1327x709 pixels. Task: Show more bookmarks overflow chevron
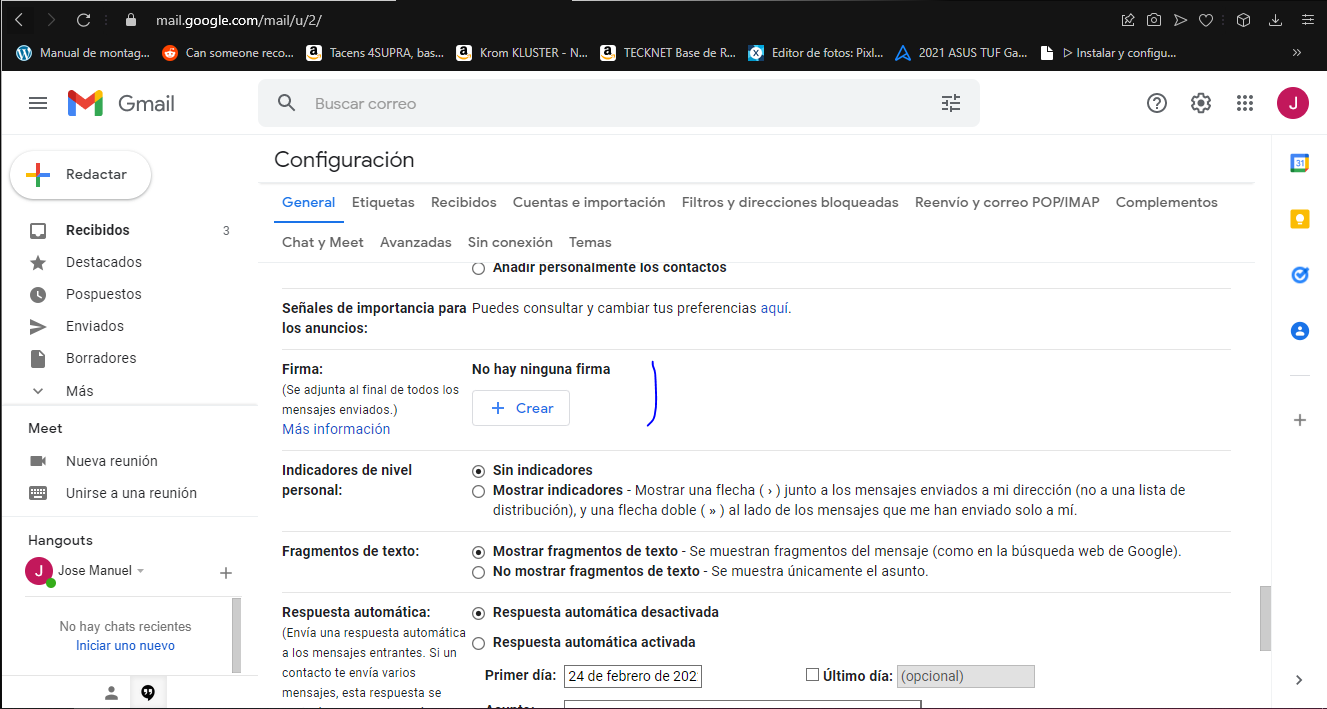(1297, 53)
